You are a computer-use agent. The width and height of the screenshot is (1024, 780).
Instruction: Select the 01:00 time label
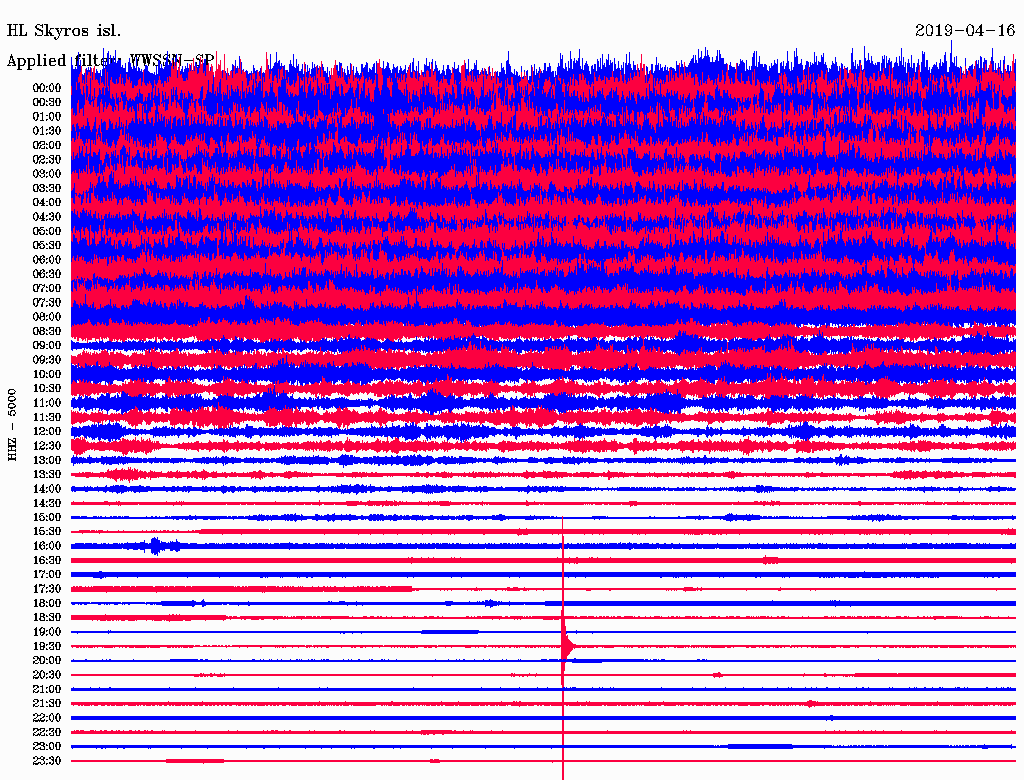pos(47,117)
